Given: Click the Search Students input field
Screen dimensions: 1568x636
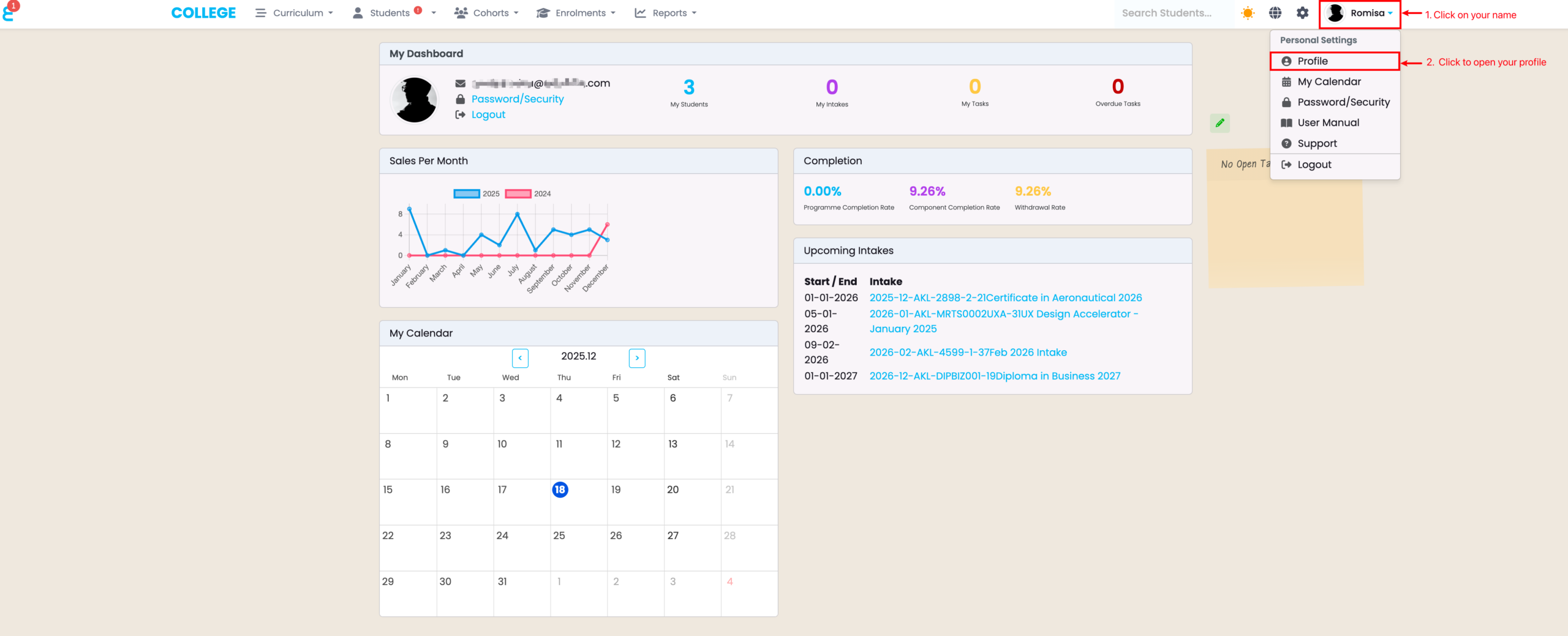Looking at the screenshot, I should [x=1166, y=13].
